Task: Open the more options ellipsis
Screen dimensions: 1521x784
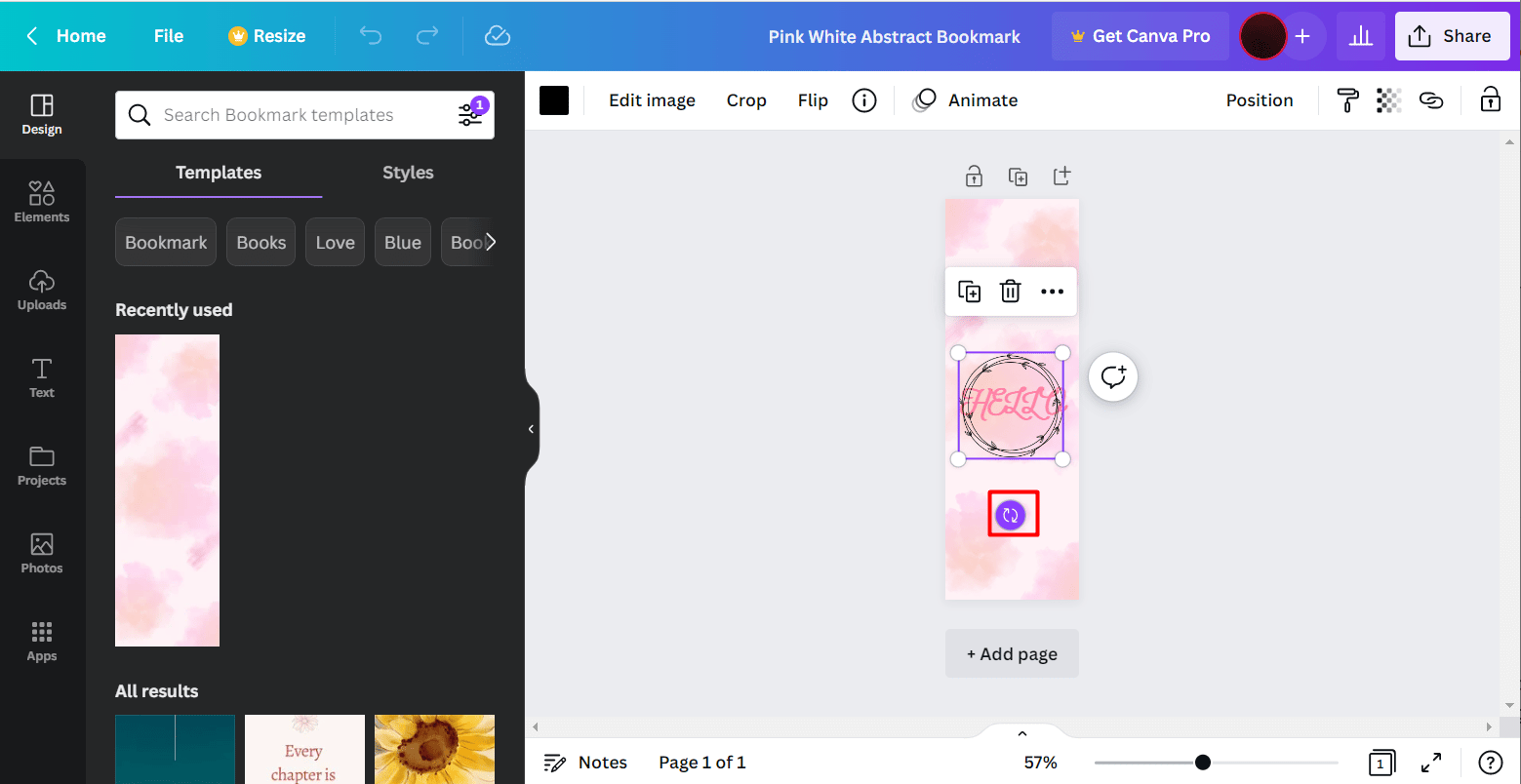Action: [1052, 292]
